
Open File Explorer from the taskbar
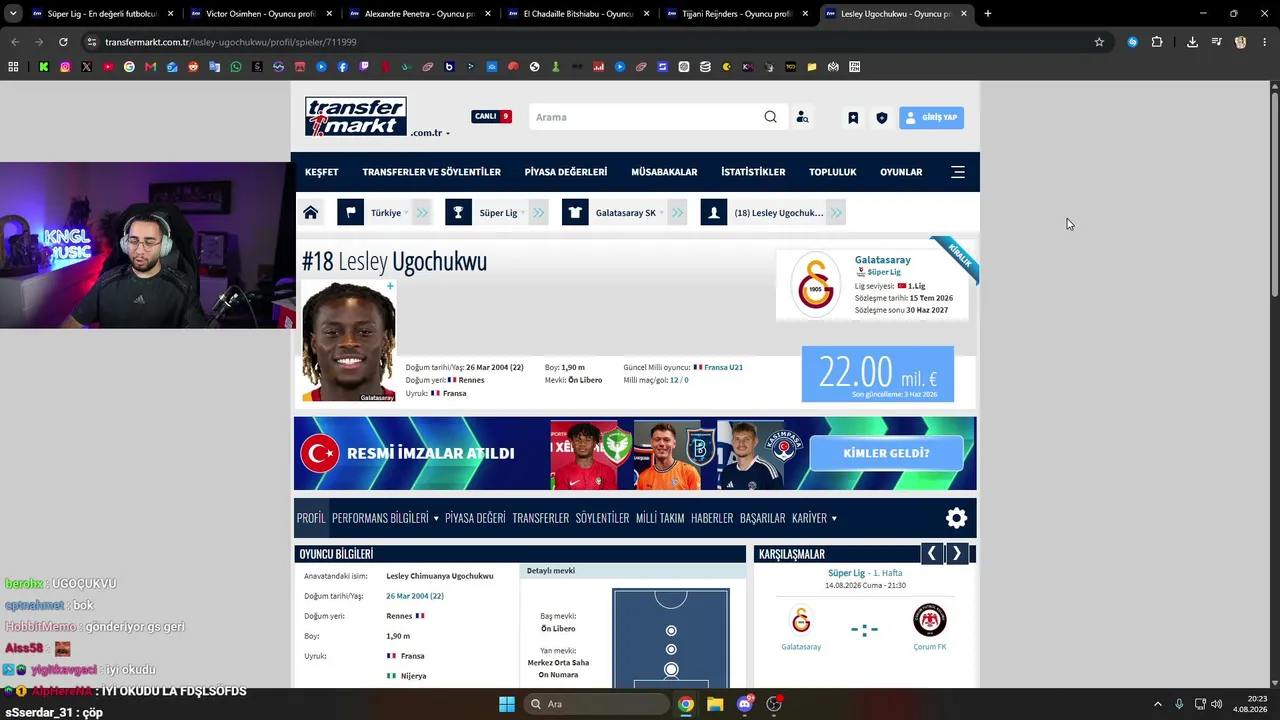click(715, 704)
